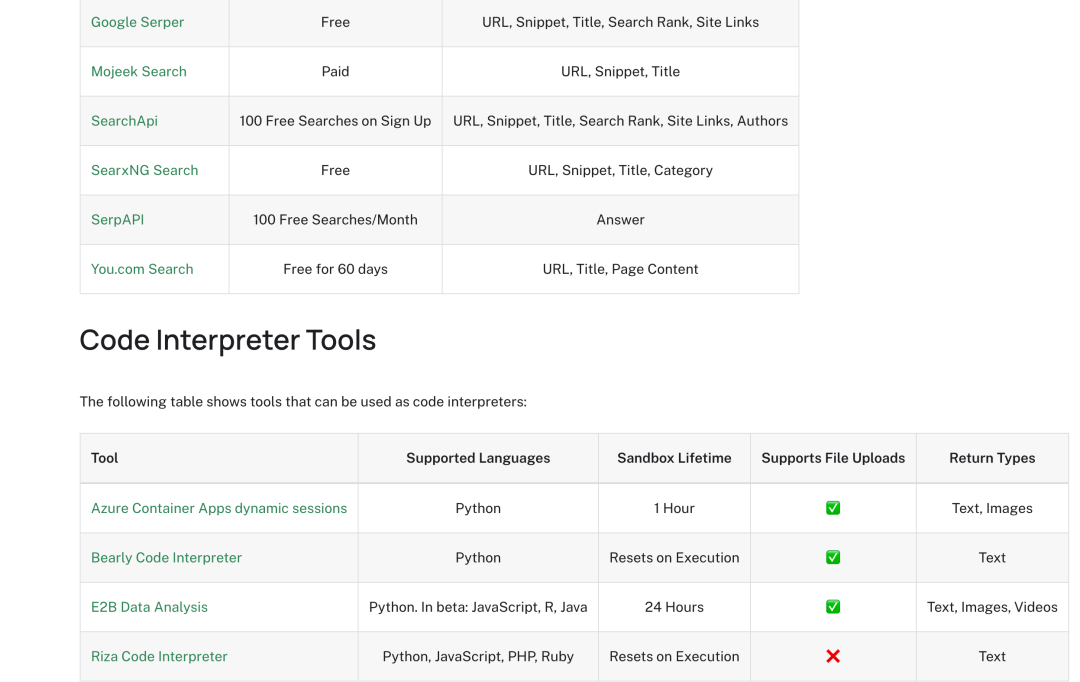Click the green checkmark in the Bearly row

833,558
